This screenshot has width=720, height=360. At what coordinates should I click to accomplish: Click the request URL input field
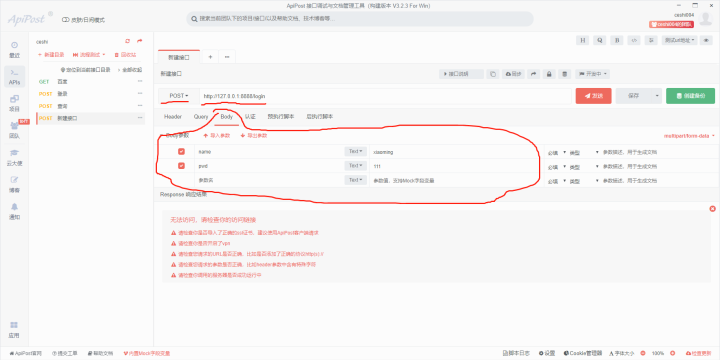tap(385, 96)
